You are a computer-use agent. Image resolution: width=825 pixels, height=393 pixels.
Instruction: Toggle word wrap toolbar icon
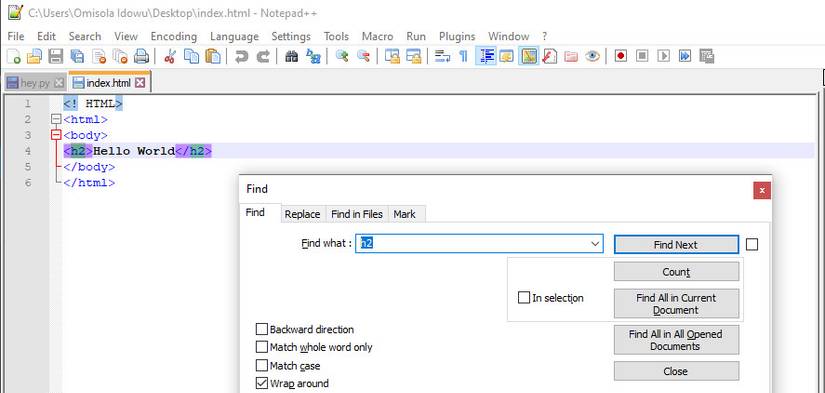(442, 56)
